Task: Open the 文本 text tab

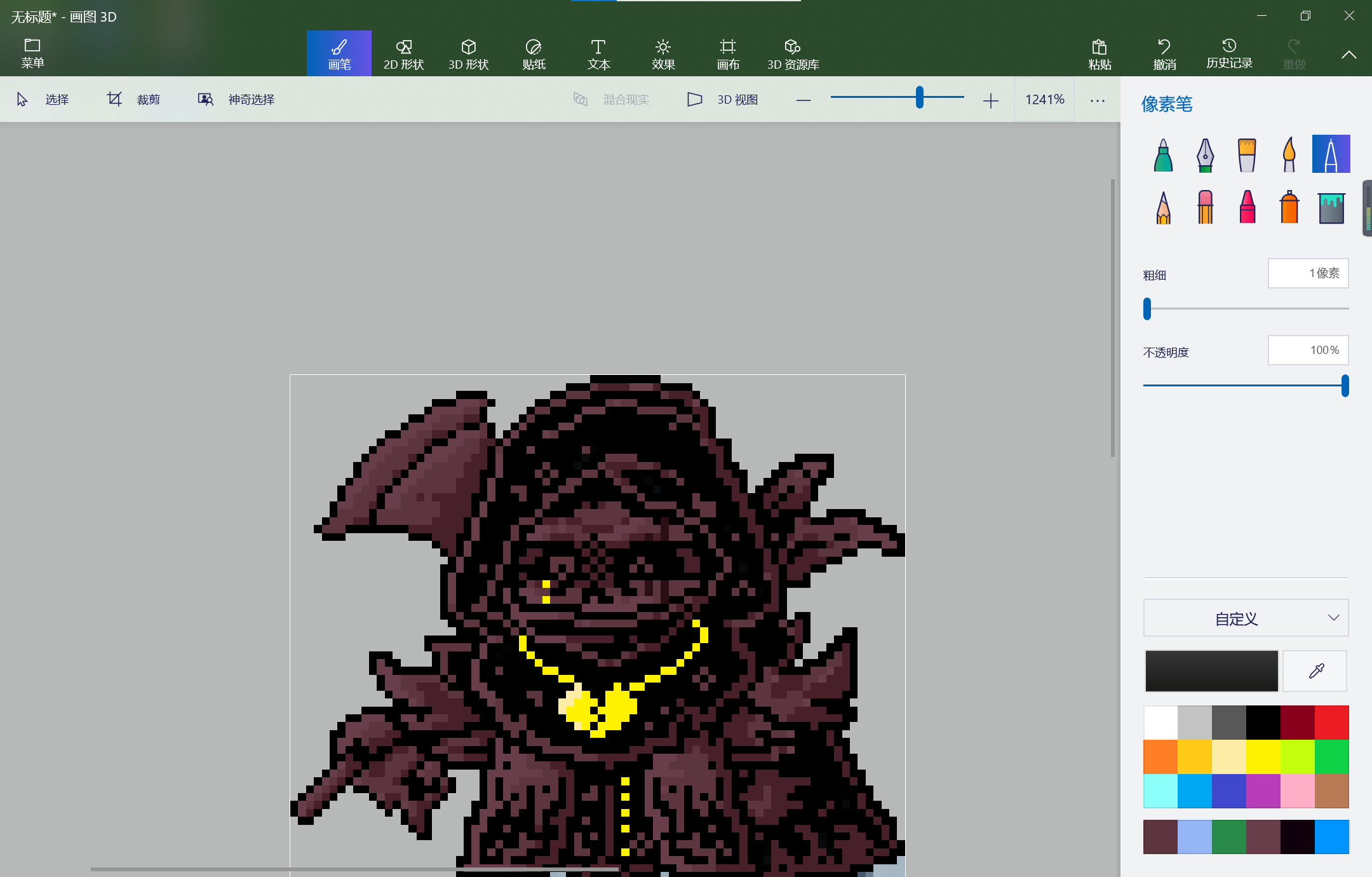Action: 598,53
